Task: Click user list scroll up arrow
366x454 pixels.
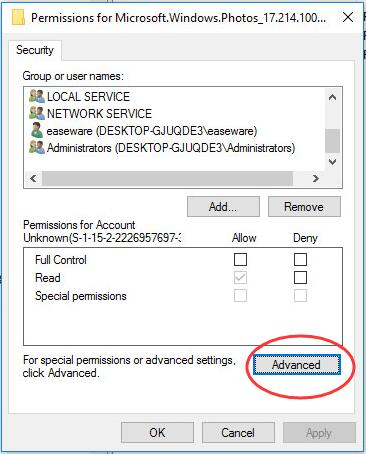Action: point(332,97)
